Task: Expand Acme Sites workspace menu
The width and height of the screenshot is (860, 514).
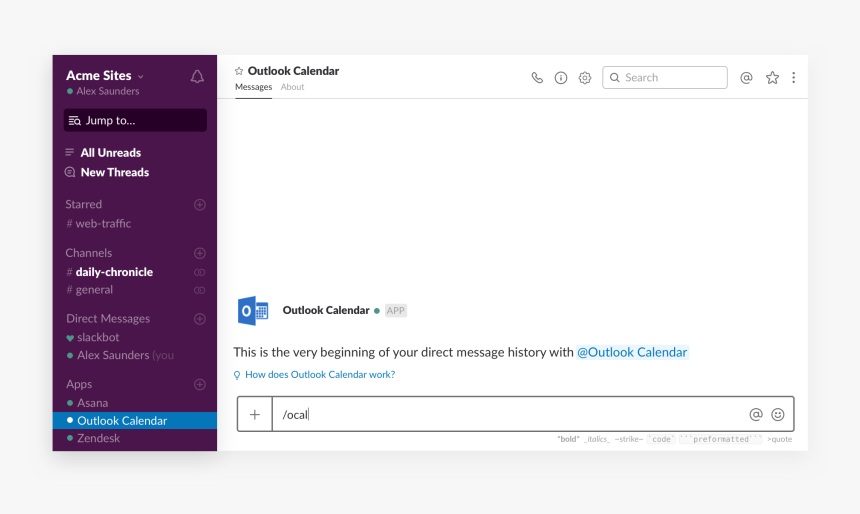Action: [x=105, y=75]
